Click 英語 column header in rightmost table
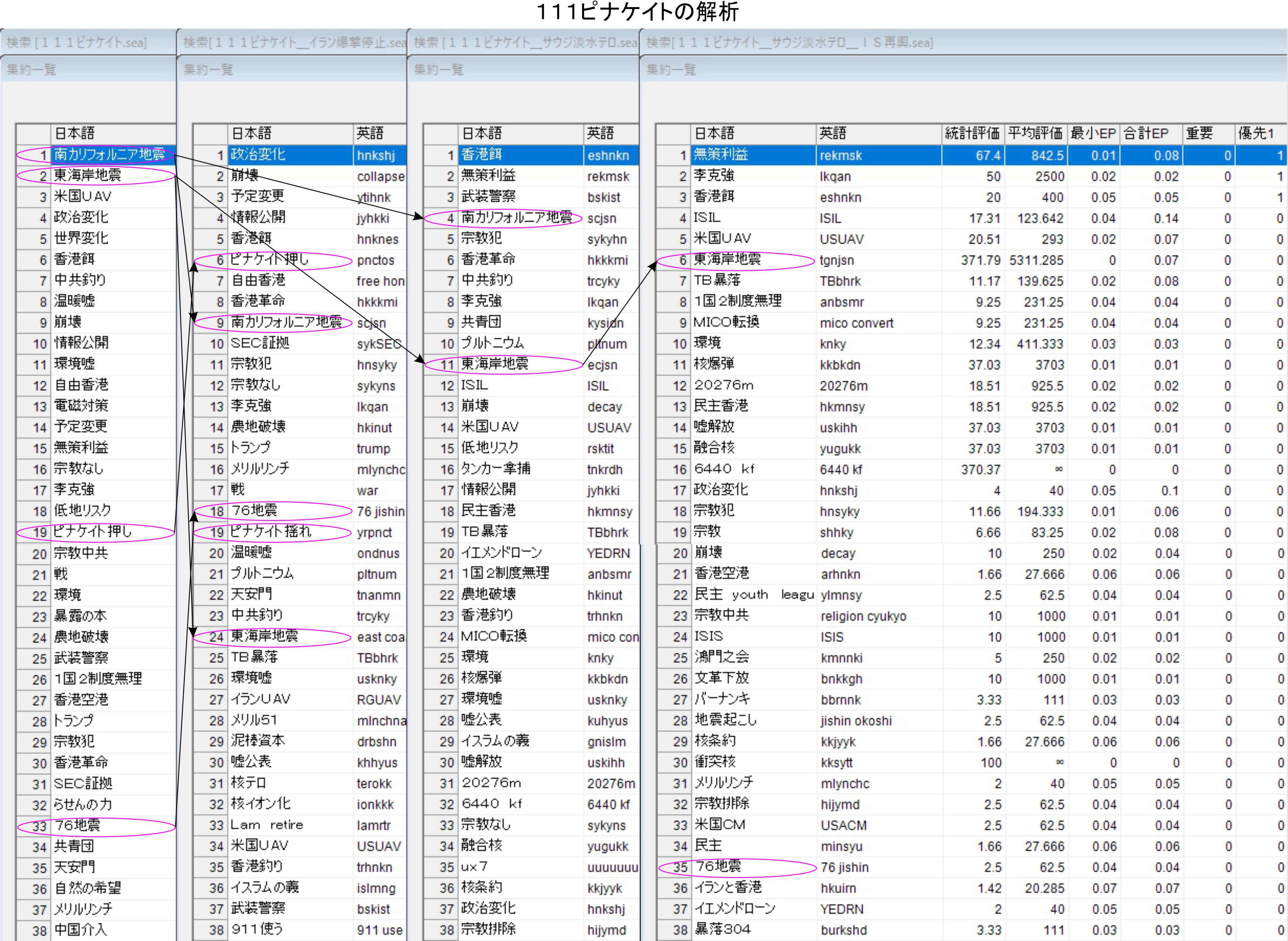 [x=833, y=133]
